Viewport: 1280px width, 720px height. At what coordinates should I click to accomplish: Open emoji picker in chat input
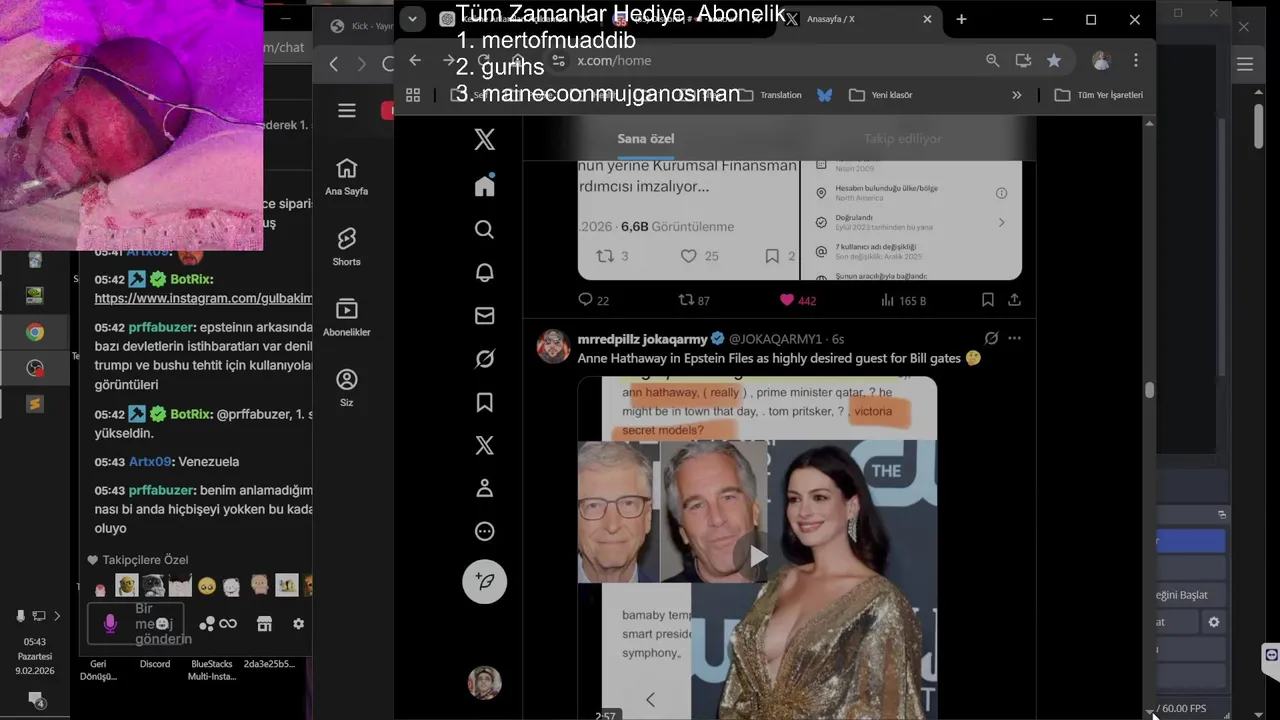[163, 624]
